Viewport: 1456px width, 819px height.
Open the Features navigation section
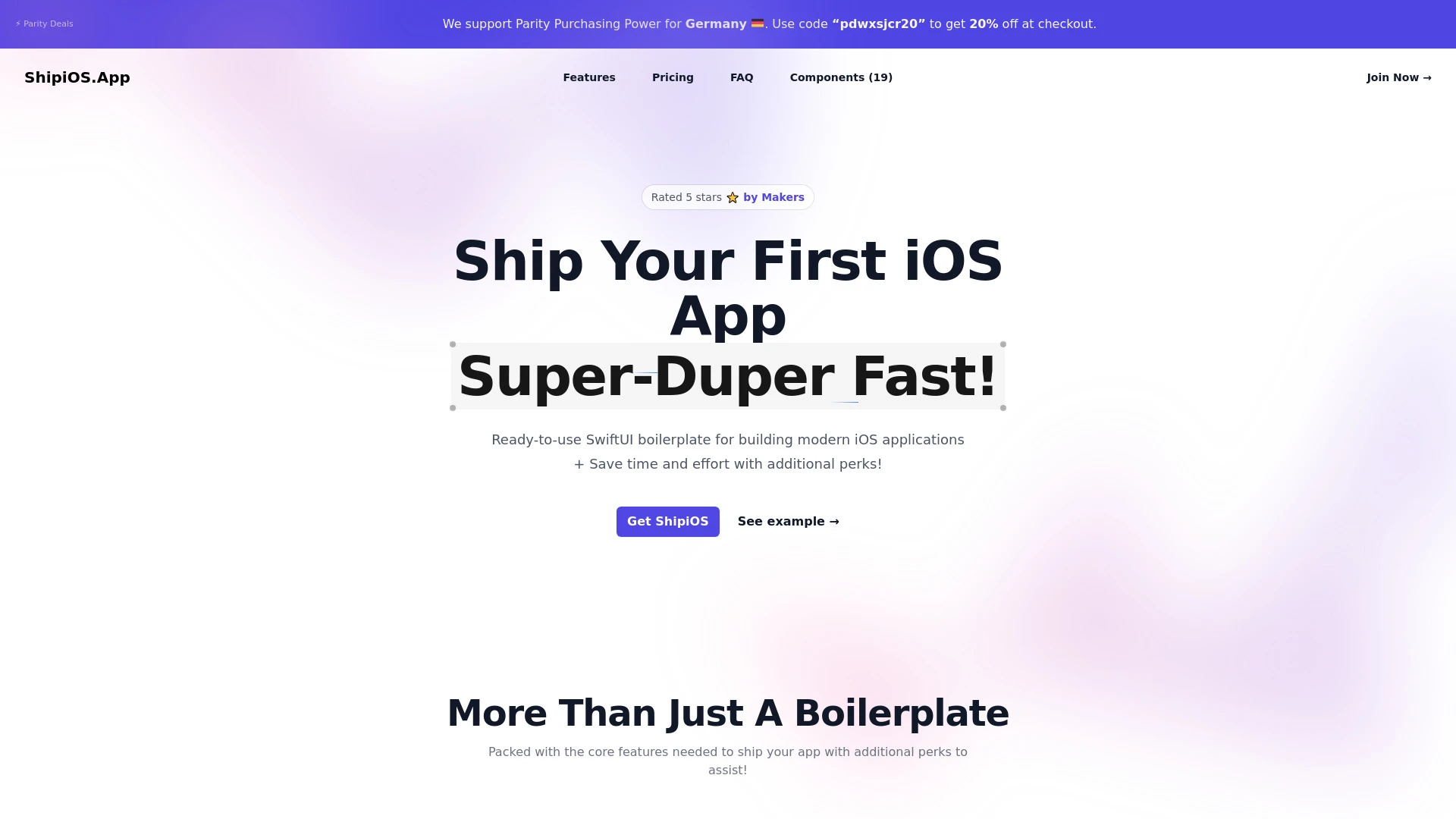589,77
